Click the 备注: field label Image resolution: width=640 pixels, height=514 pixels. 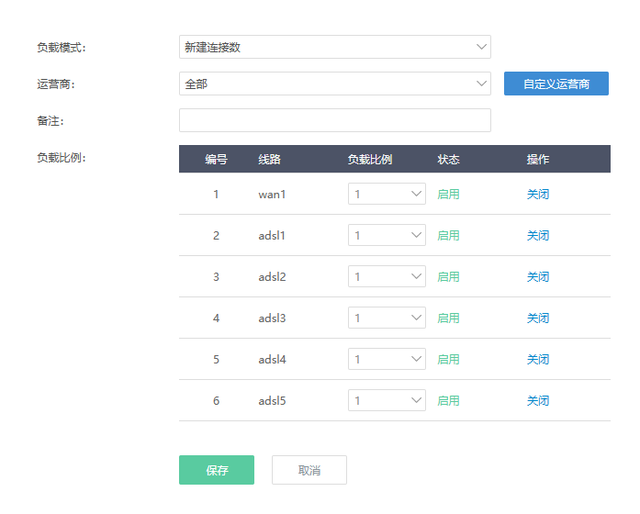[50, 121]
